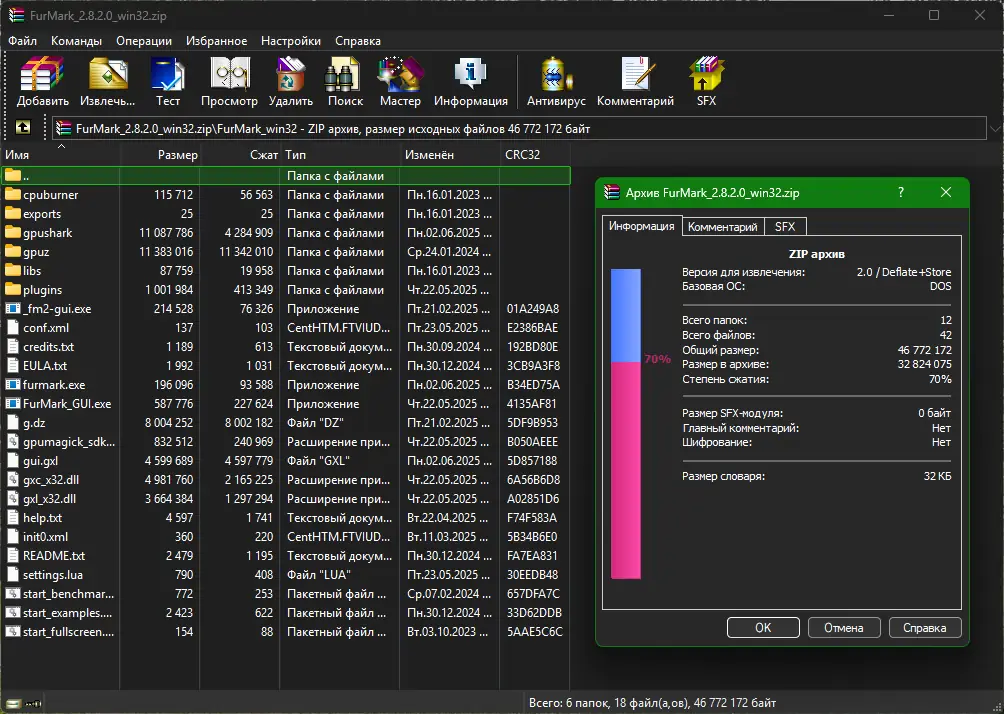This screenshot has height=714, width=1004.
Task: Click the Поиск (Find) binoculars icon
Action: point(345,81)
